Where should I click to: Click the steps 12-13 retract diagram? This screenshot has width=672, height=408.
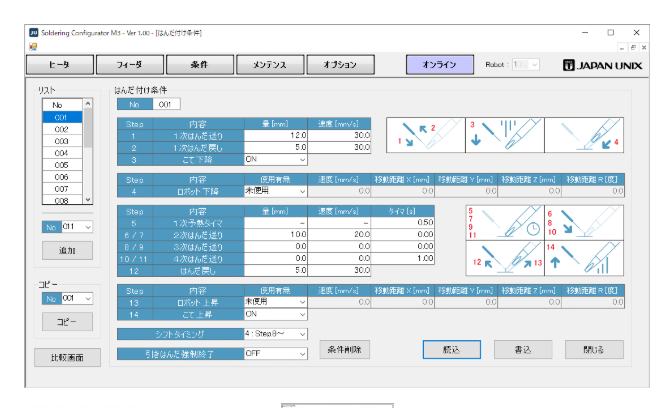coord(505,258)
